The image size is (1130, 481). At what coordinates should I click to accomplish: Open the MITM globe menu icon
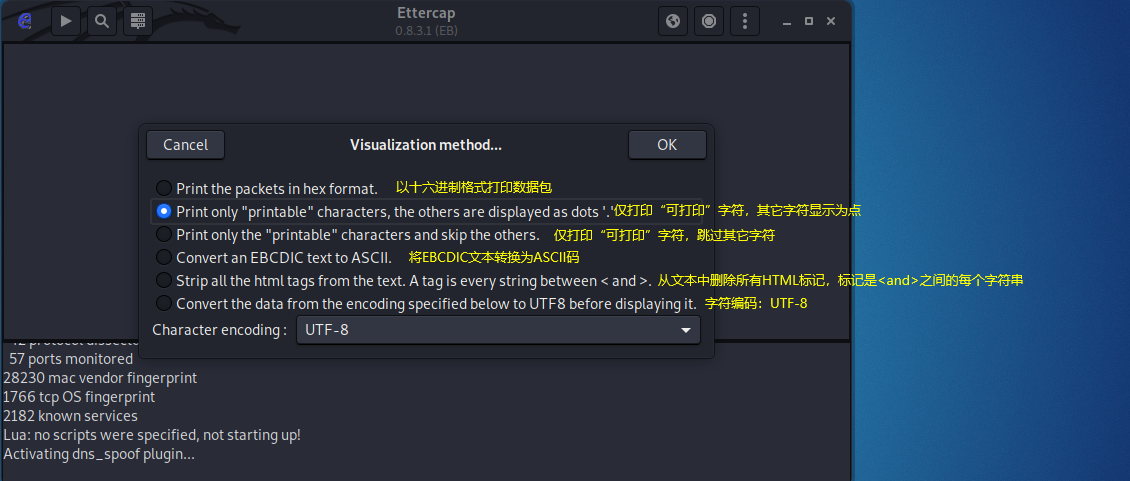(x=673, y=21)
